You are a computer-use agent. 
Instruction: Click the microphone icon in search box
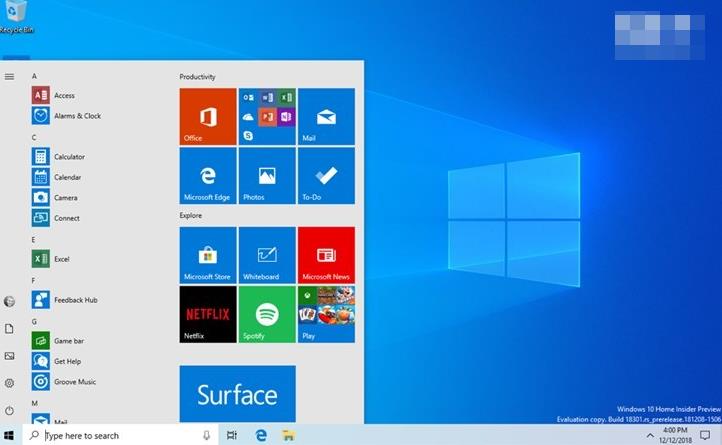206,435
